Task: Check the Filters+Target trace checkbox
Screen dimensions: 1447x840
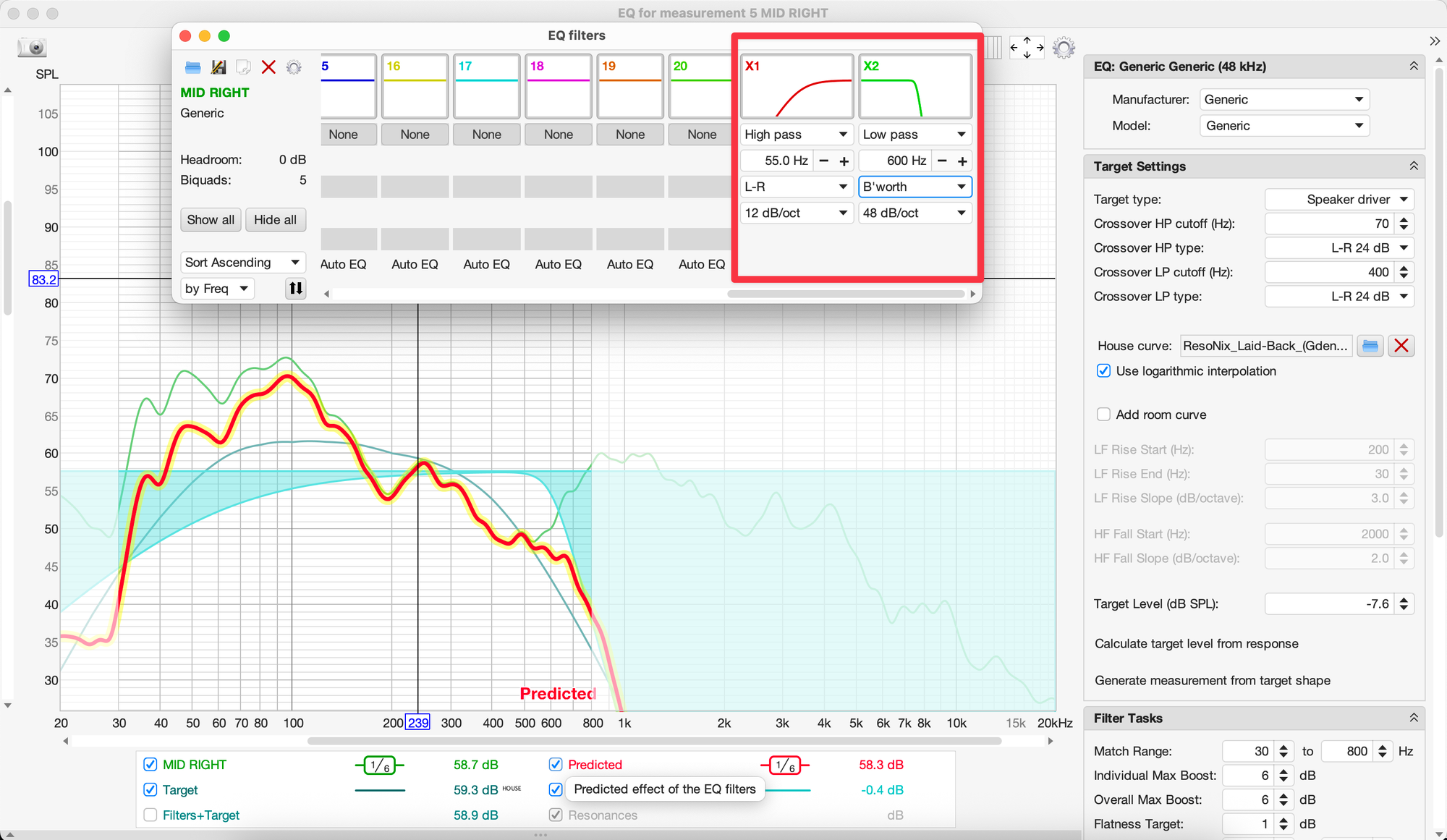Action: 150,815
